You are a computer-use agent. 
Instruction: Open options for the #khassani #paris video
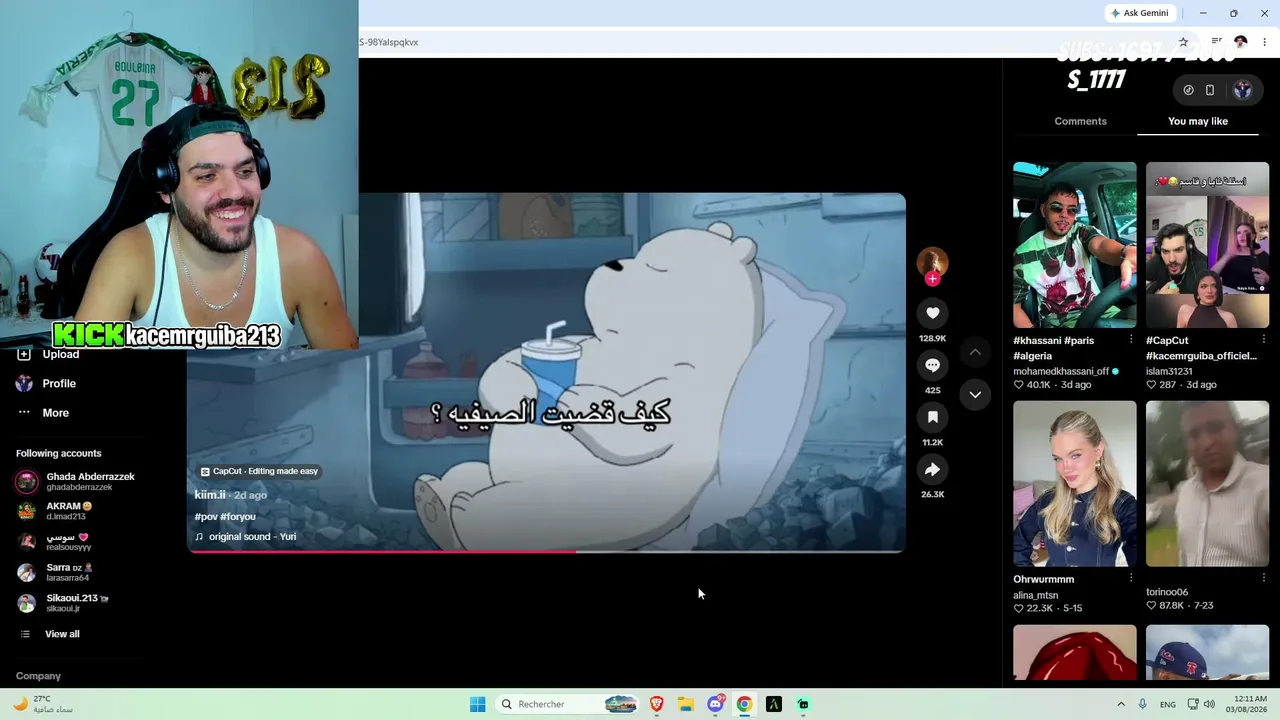[1131, 340]
